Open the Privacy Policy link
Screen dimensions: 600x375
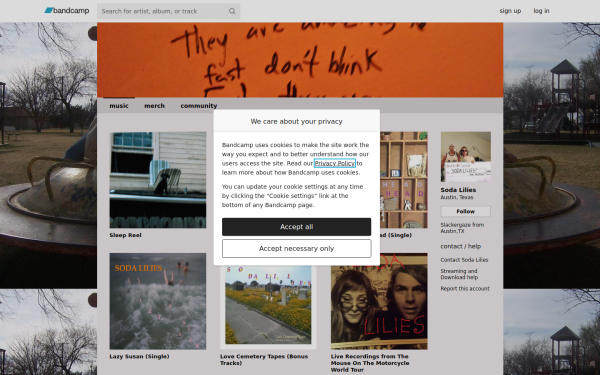tap(334, 163)
